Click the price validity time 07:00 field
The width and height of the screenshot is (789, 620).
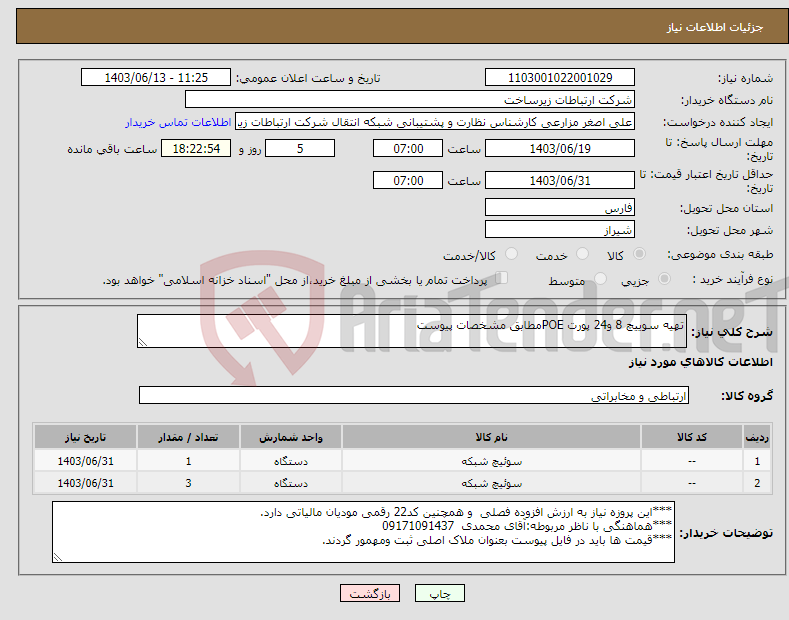coord(408,180)
